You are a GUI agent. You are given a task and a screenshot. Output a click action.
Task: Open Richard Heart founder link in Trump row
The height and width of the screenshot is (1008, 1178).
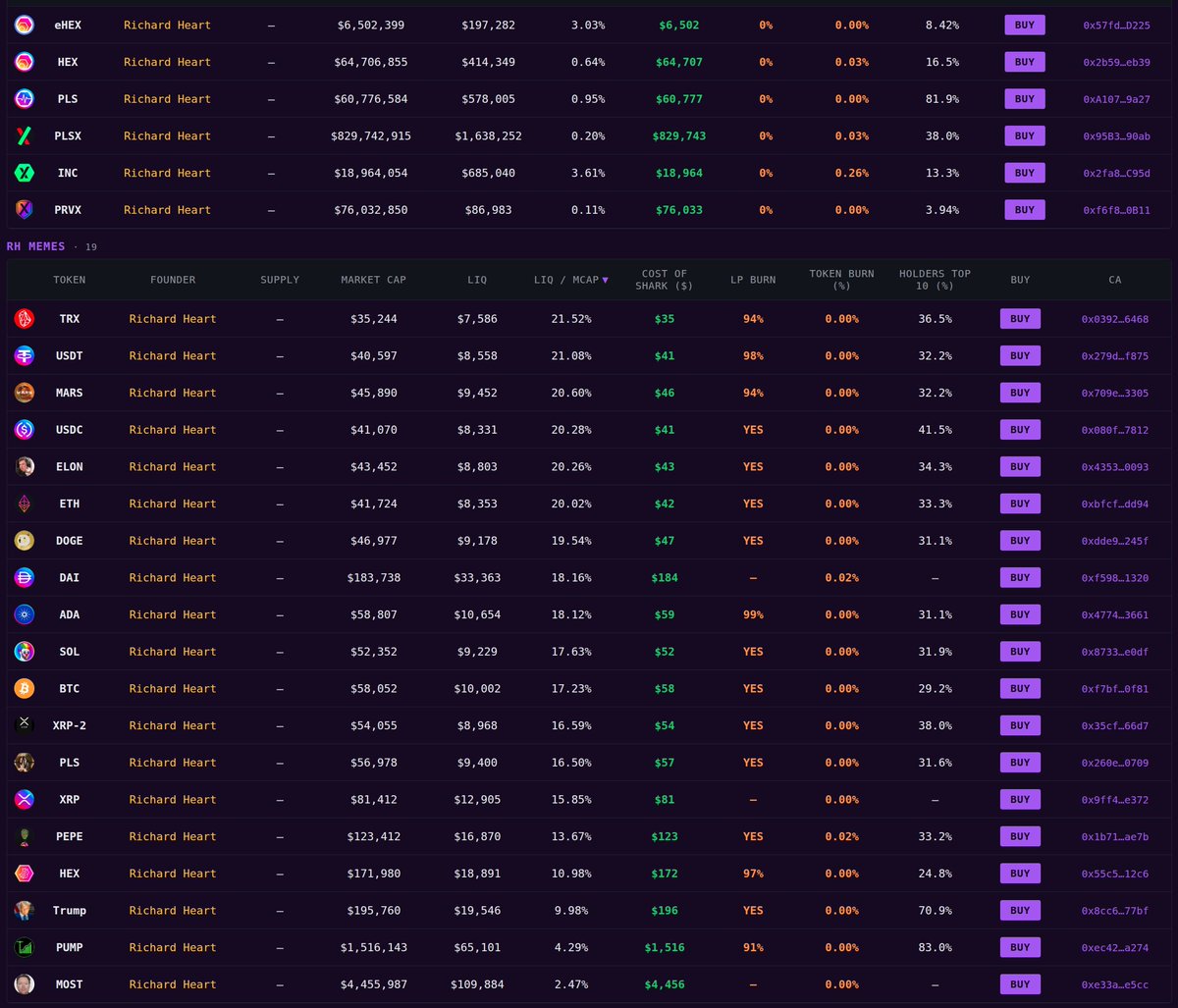click(173, 911)
